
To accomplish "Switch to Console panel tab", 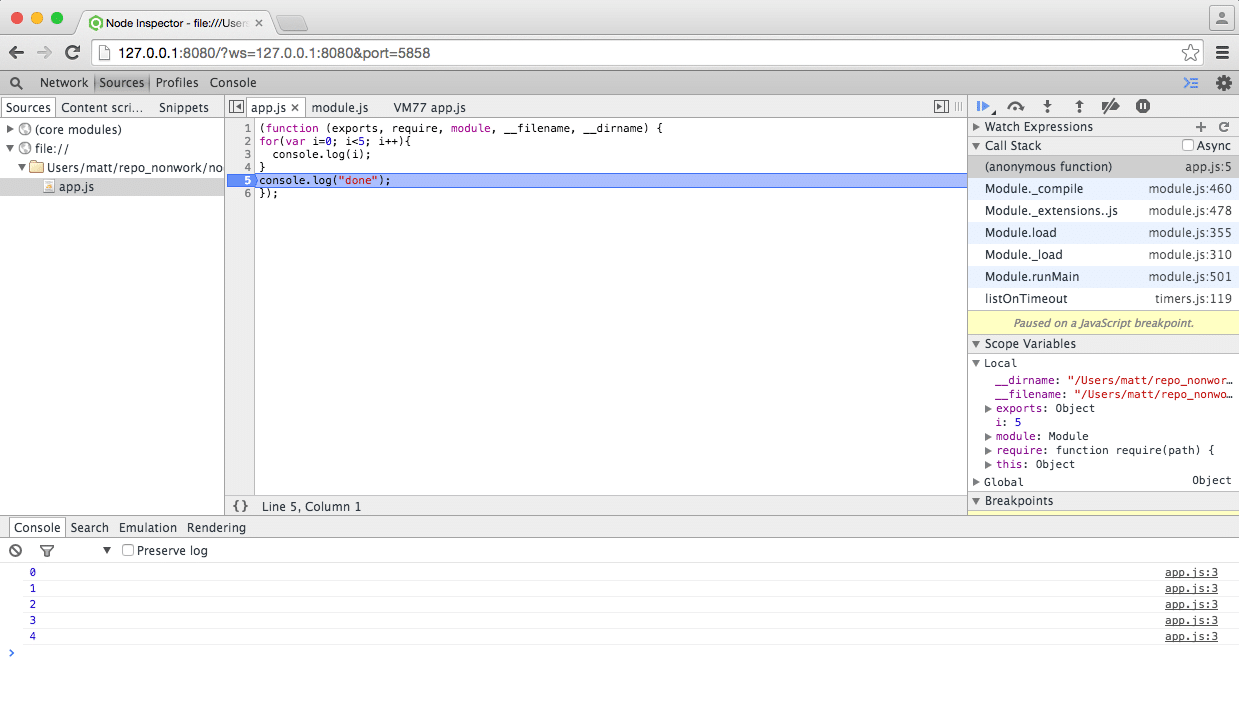I will tap(233, 83).
